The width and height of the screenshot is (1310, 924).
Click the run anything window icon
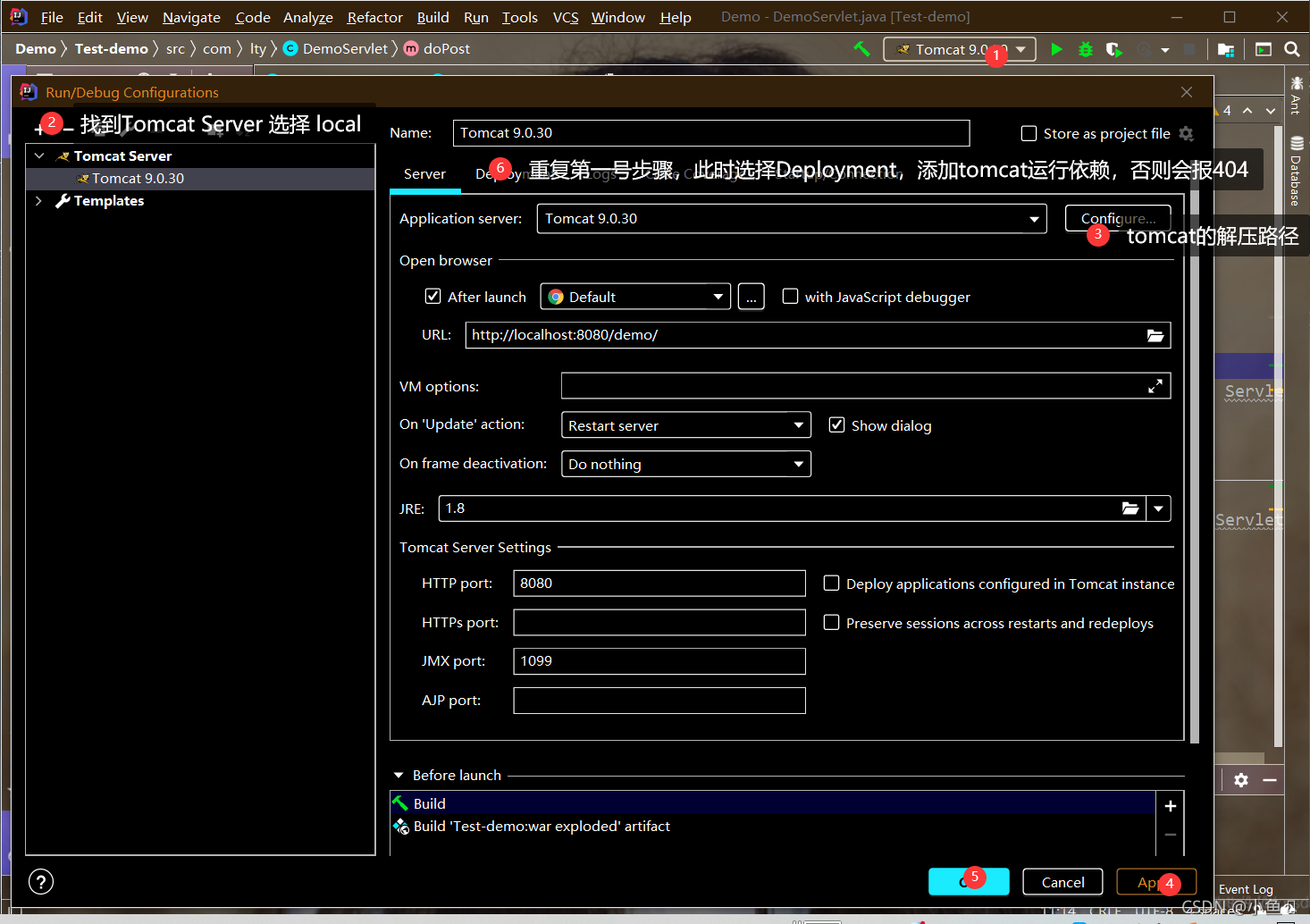click(1264, 49)
